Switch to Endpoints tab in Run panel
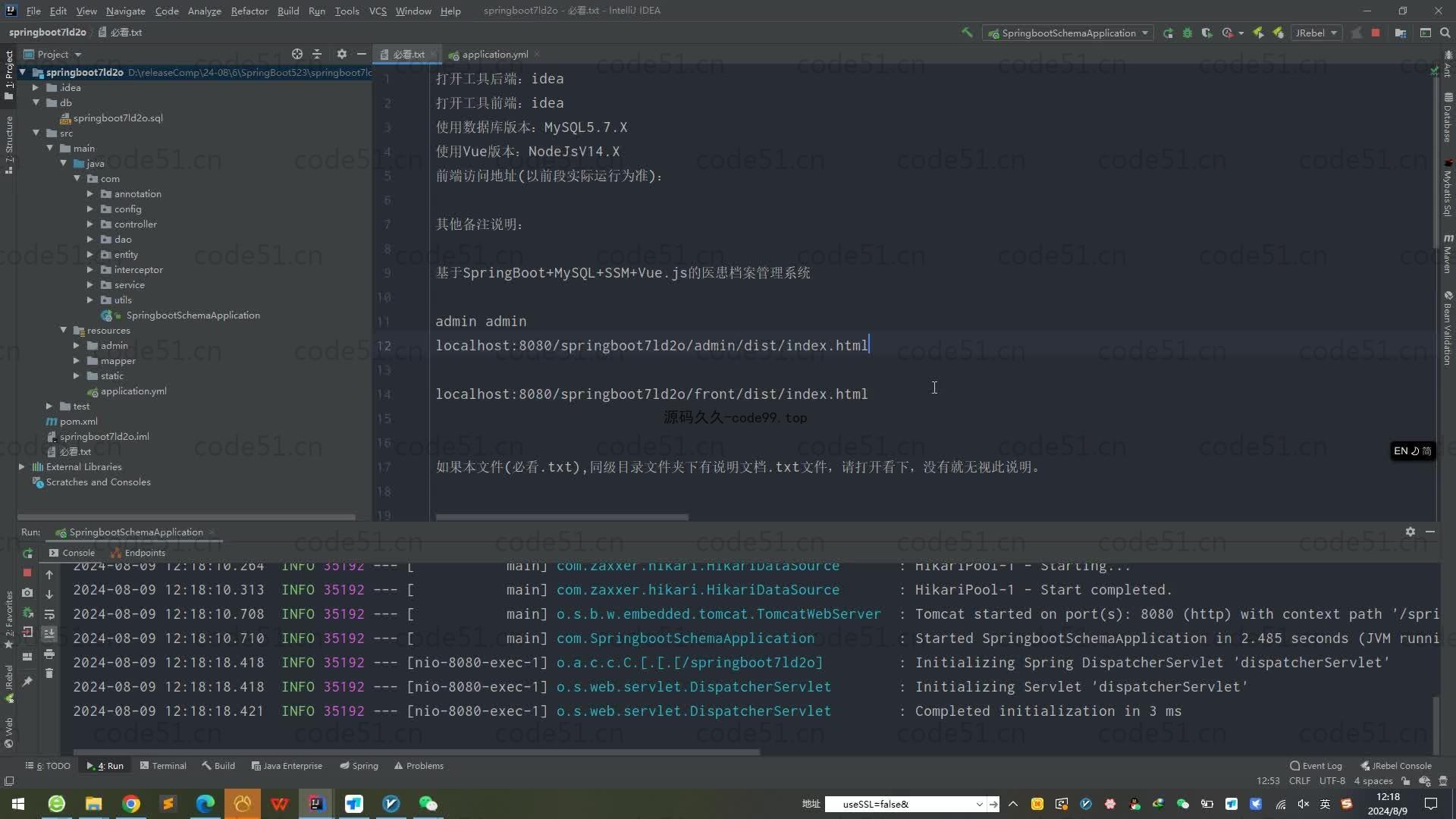The width and height of the screenshot is (1456, 819). pos(139,553)
